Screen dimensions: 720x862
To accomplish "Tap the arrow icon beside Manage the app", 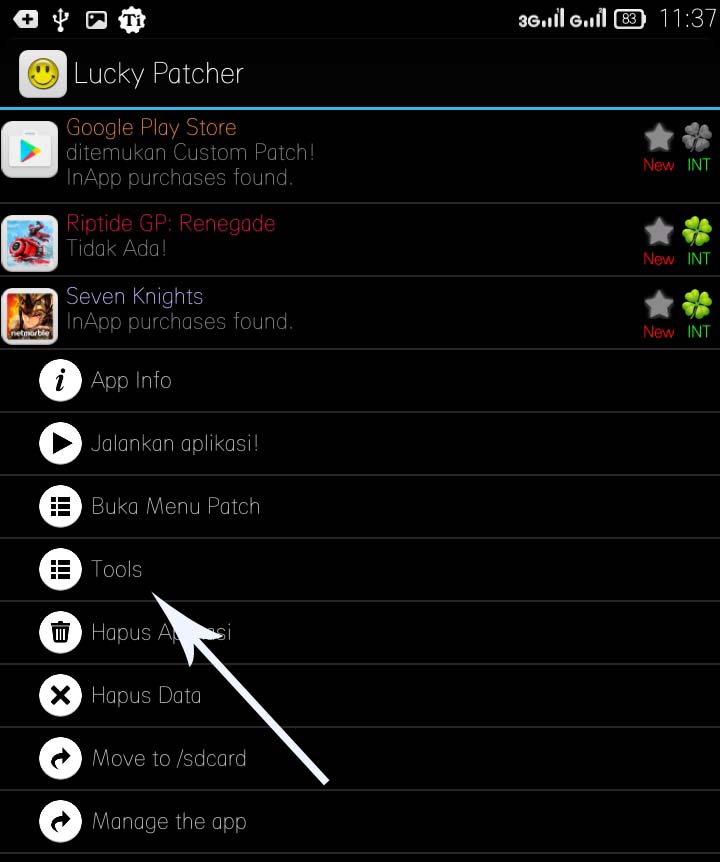I will click(60, 821).
